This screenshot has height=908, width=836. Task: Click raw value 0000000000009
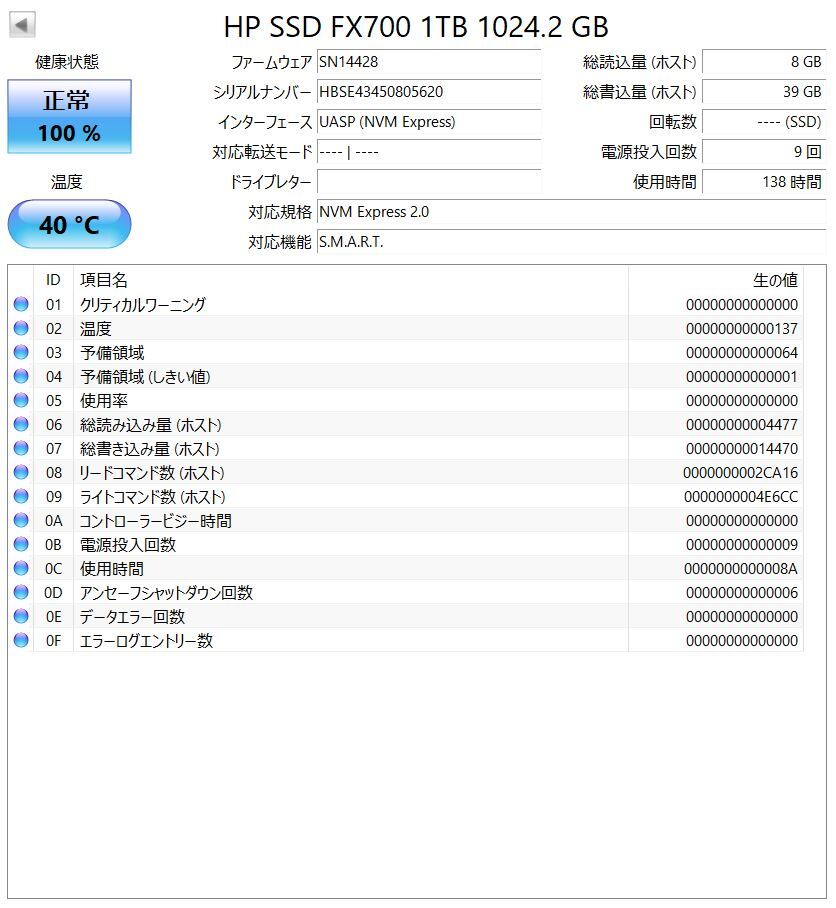(742, 544)
